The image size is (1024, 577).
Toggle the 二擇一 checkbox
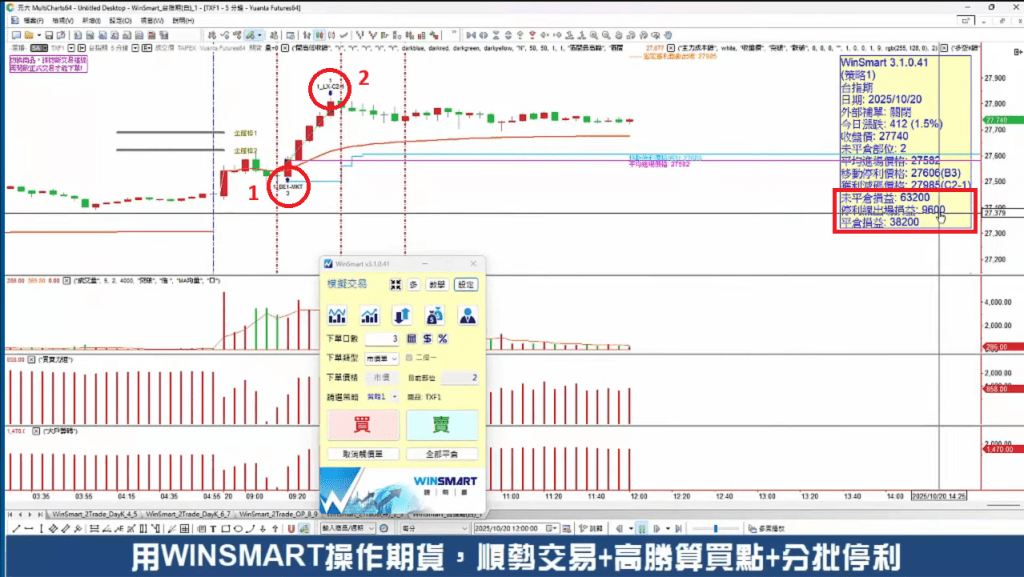pyautogui.click(x=409, y=357)
